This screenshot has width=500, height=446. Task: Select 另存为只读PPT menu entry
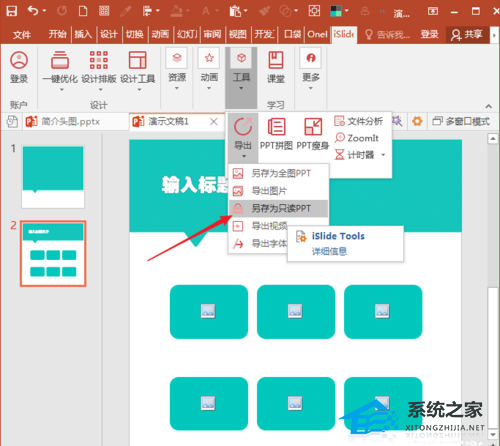278,208
